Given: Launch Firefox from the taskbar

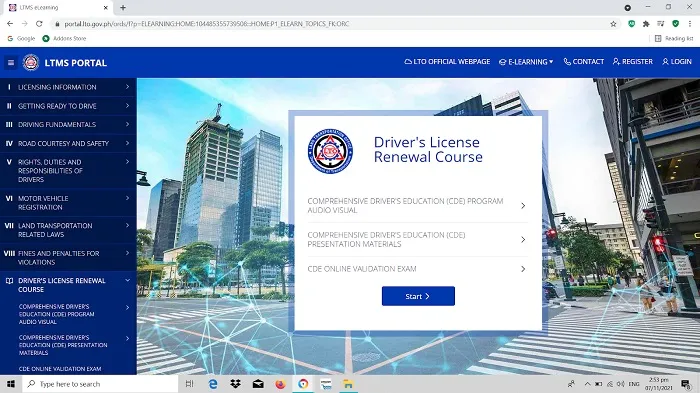Looking at the screenshot, I should coord(280,384).
